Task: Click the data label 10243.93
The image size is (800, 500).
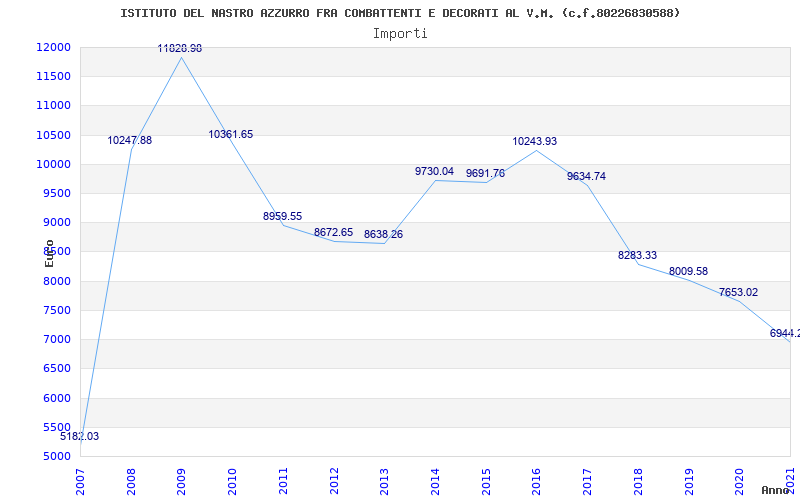Action: (535, 141)
